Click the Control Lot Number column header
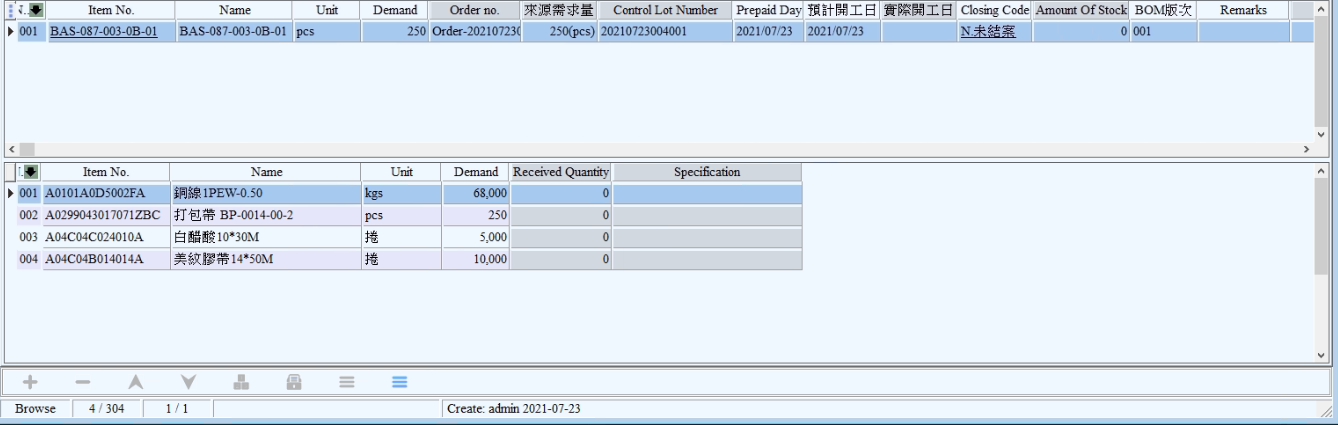The width and height of the screenshot is (1338, 425). pos(665,10)
